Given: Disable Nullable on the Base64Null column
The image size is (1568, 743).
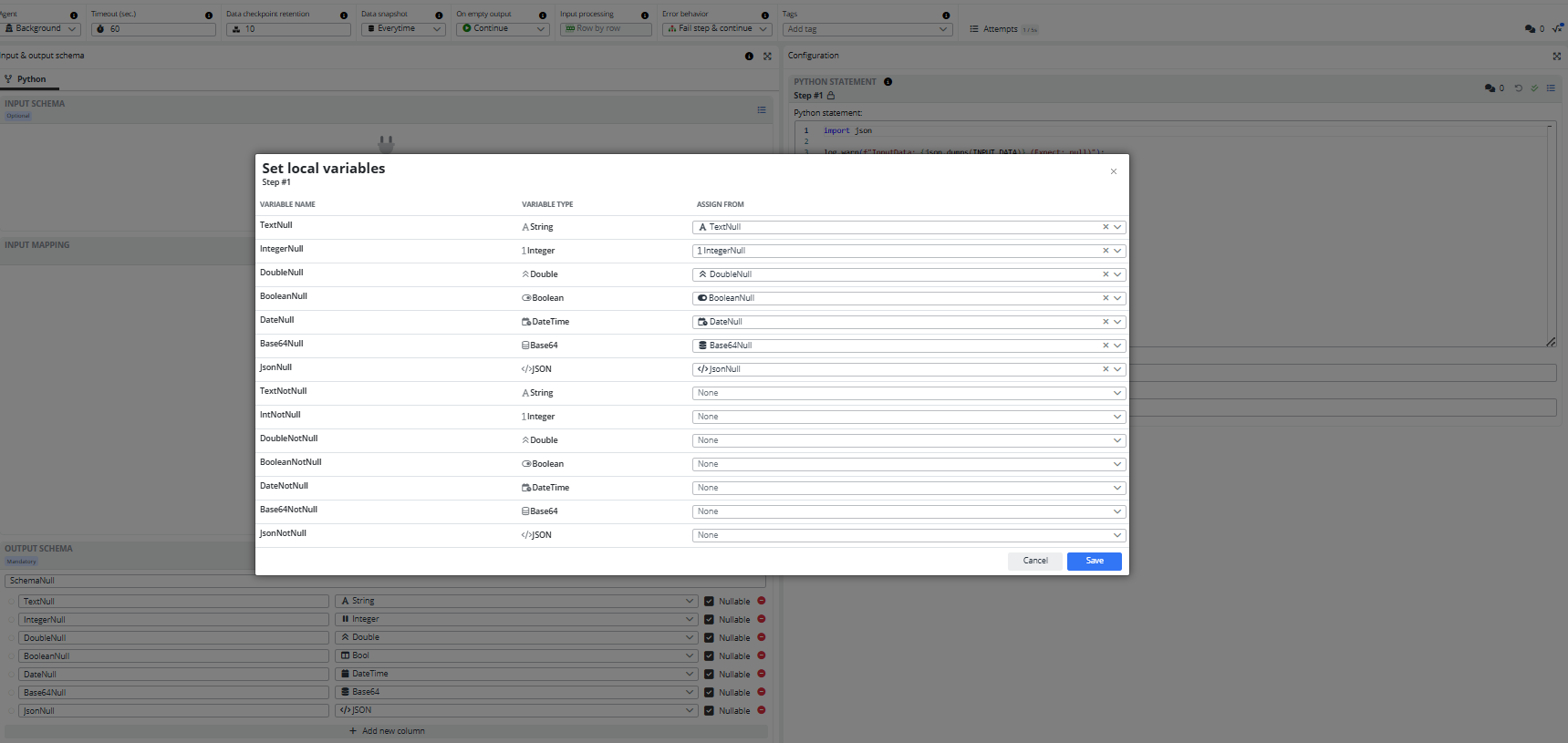Looking at the screenshot, I should pos(709,693).
